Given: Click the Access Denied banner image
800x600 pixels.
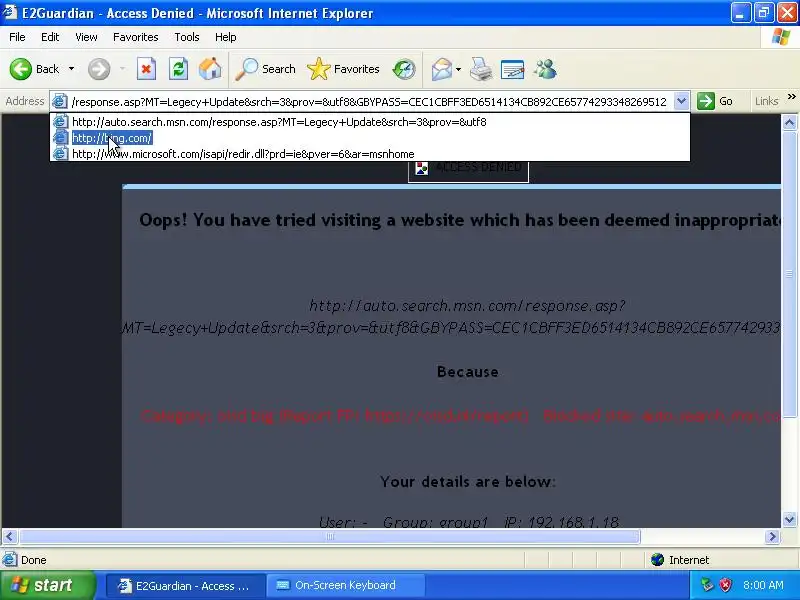Looking at the screenshot, I should (x=468, y=171).
